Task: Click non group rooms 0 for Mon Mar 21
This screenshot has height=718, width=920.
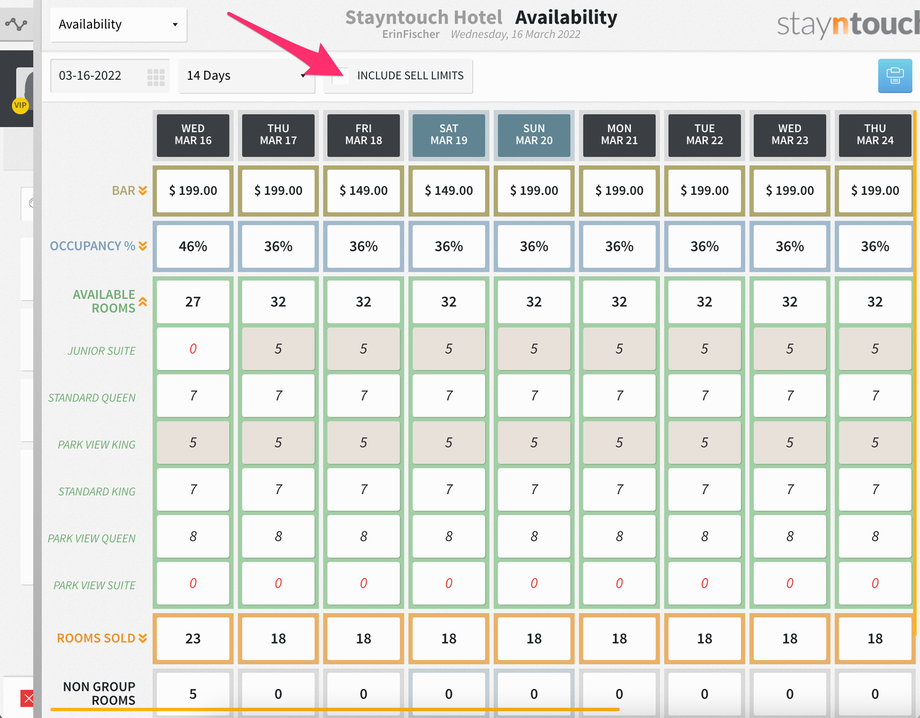Action: [x=619, y=694]
